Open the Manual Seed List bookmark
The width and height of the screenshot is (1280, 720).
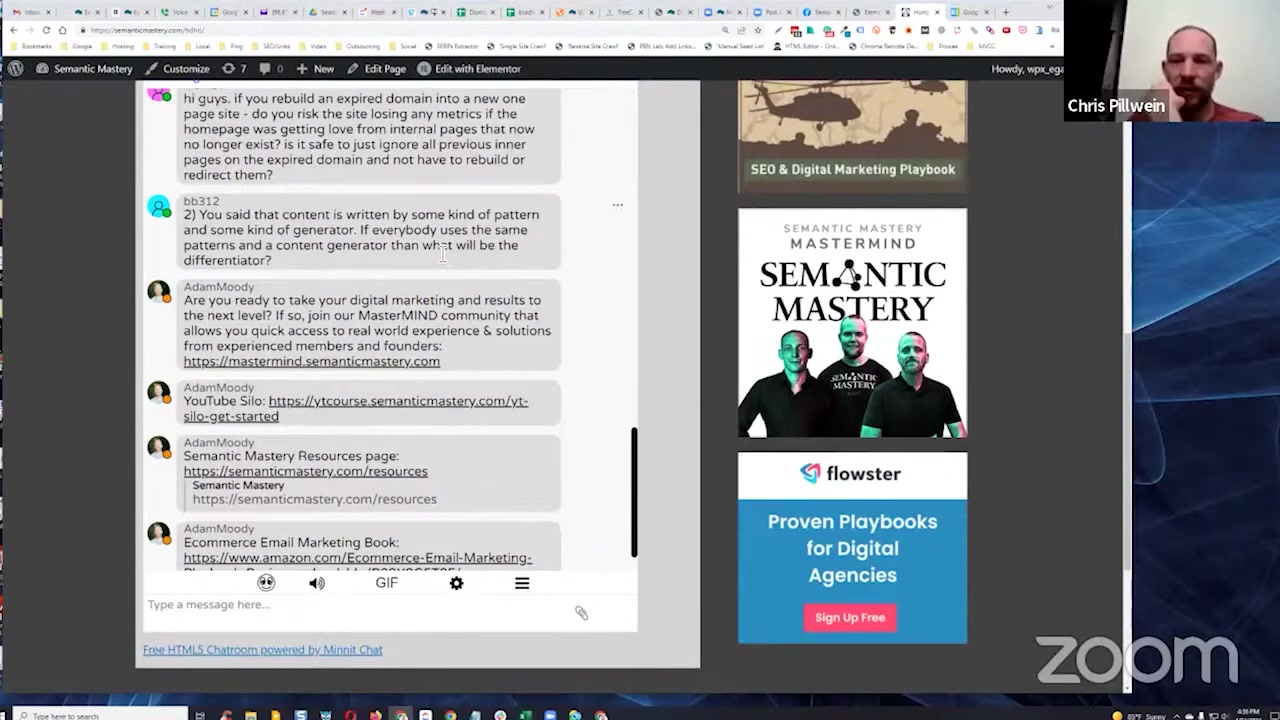click(x=736, y=47)
